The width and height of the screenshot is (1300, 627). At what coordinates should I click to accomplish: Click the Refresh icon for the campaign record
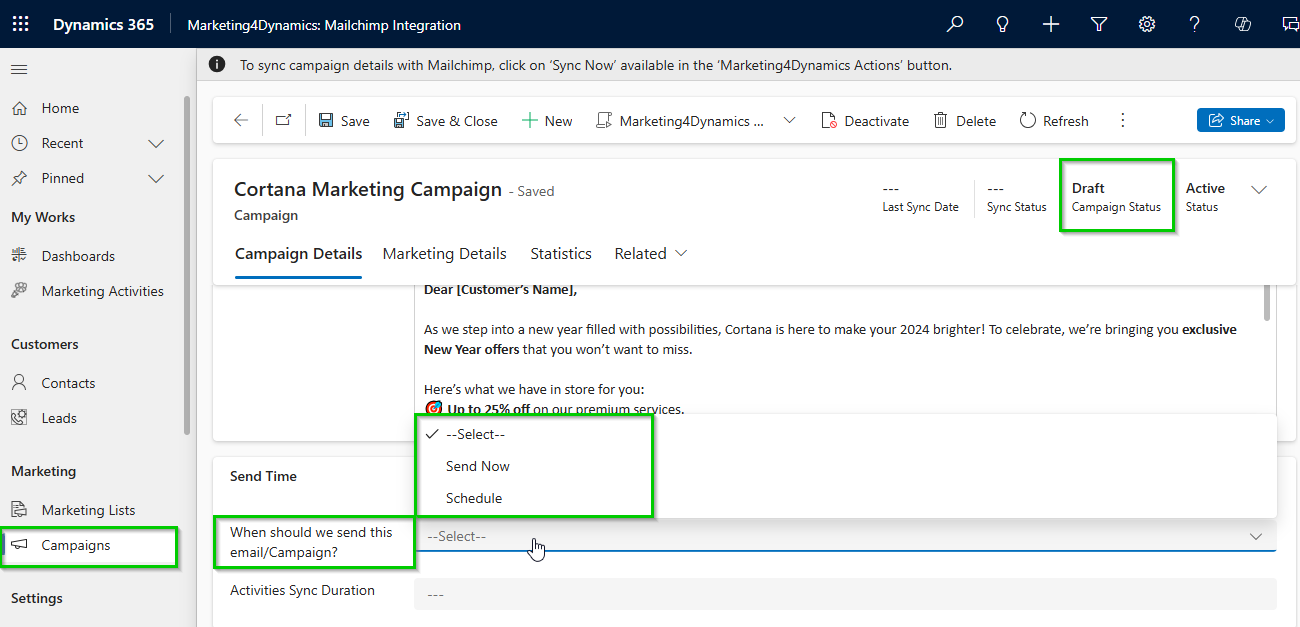point(1029,120)
